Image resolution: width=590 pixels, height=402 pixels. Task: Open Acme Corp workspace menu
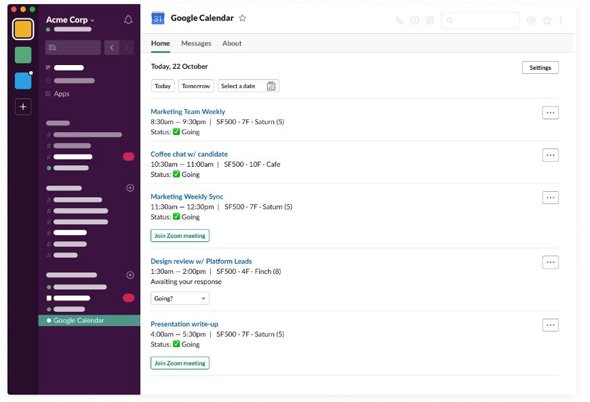click(70, 20)
